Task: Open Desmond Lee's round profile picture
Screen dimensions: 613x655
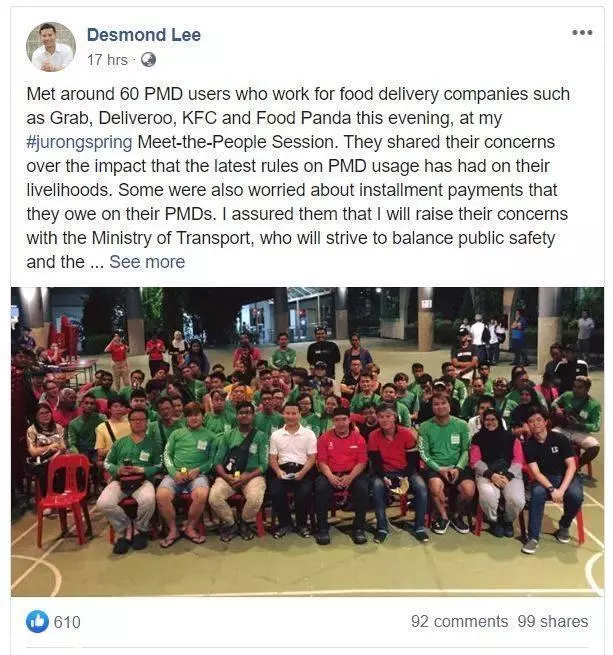Action: pos(51,47)
